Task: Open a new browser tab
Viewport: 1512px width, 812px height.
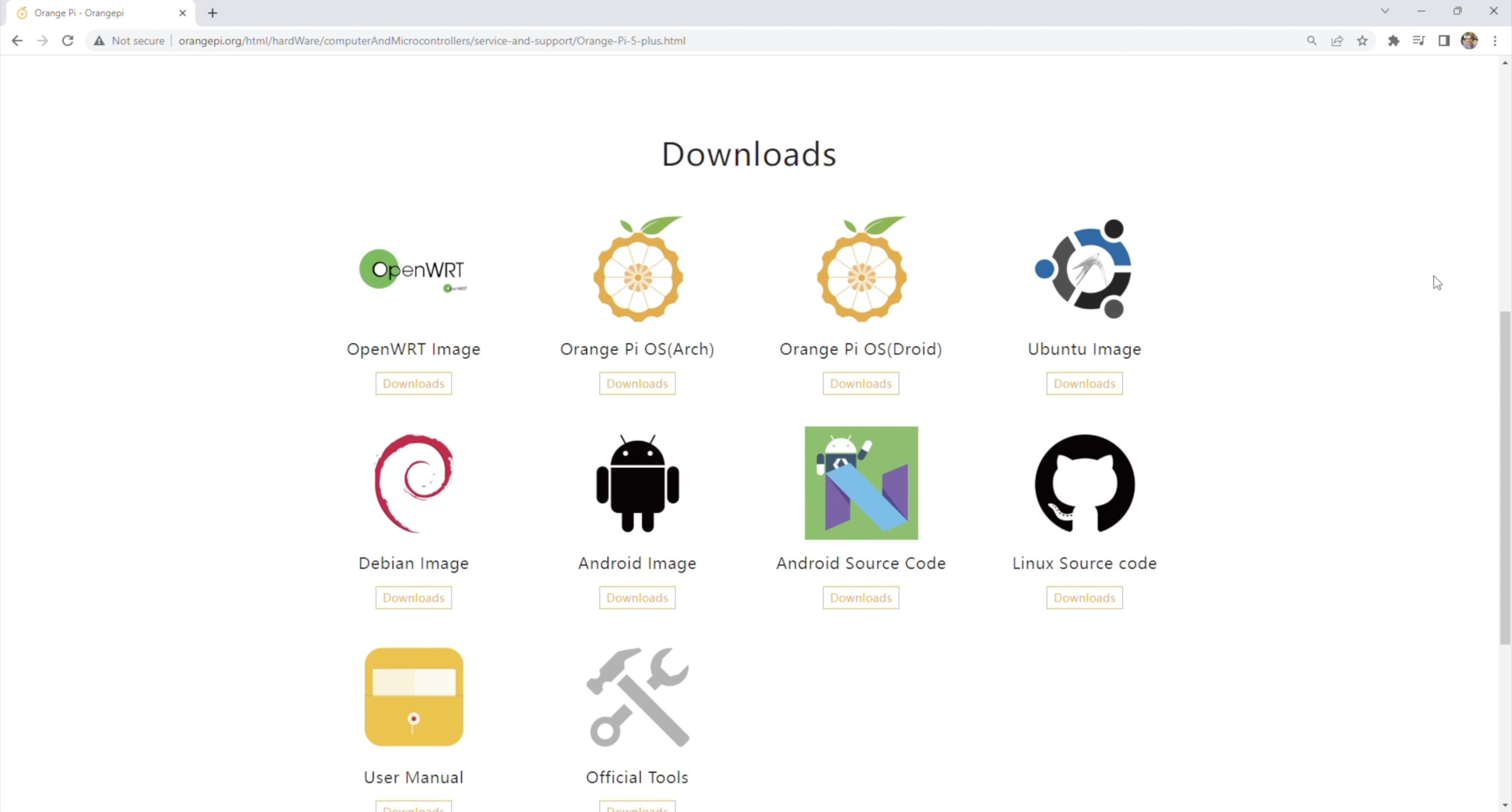Action: (x=213, y=13)
